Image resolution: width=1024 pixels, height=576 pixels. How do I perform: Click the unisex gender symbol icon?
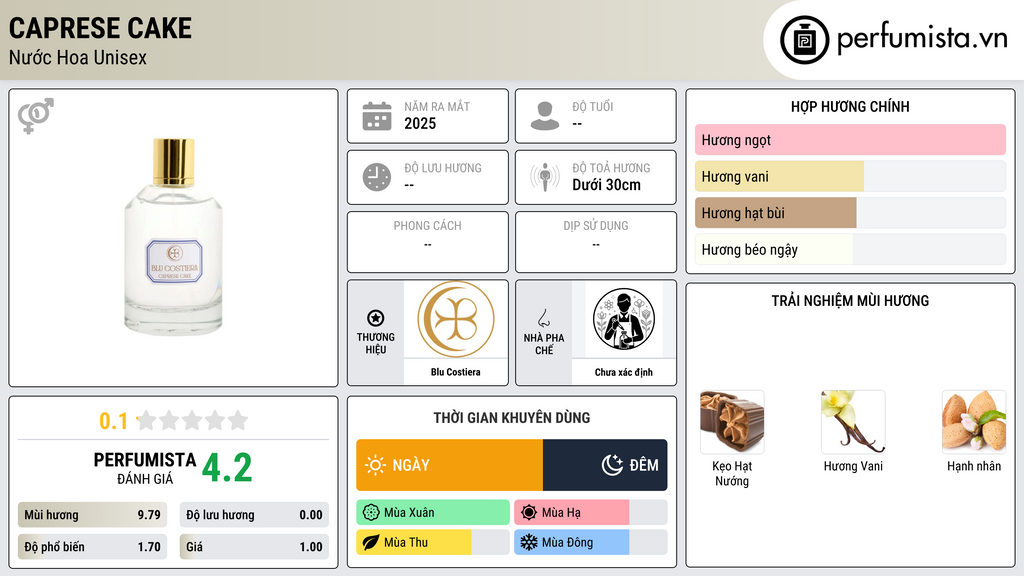[35, 116]
